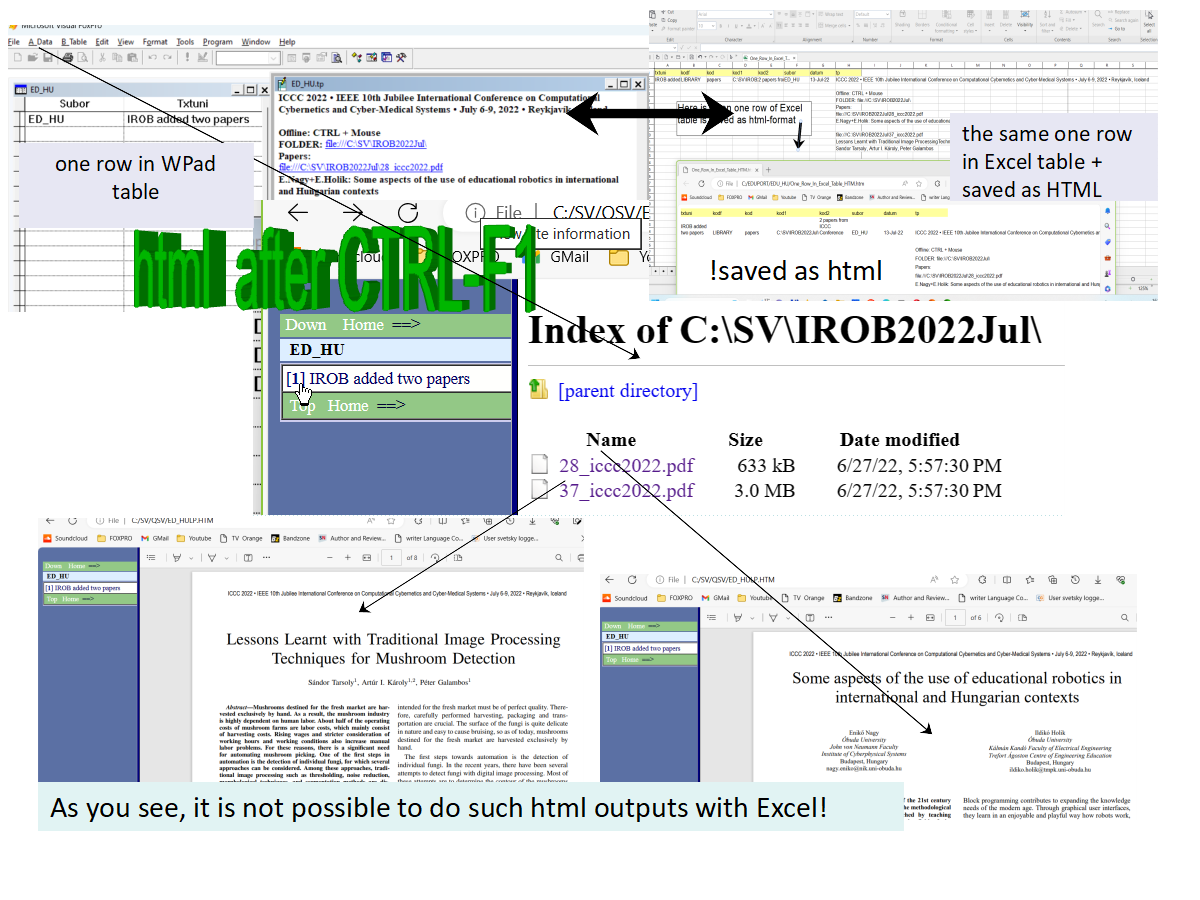Open the Bandzone bookmark in bottom-right browser
1200x900 pixels.
(x=852, y=598)
